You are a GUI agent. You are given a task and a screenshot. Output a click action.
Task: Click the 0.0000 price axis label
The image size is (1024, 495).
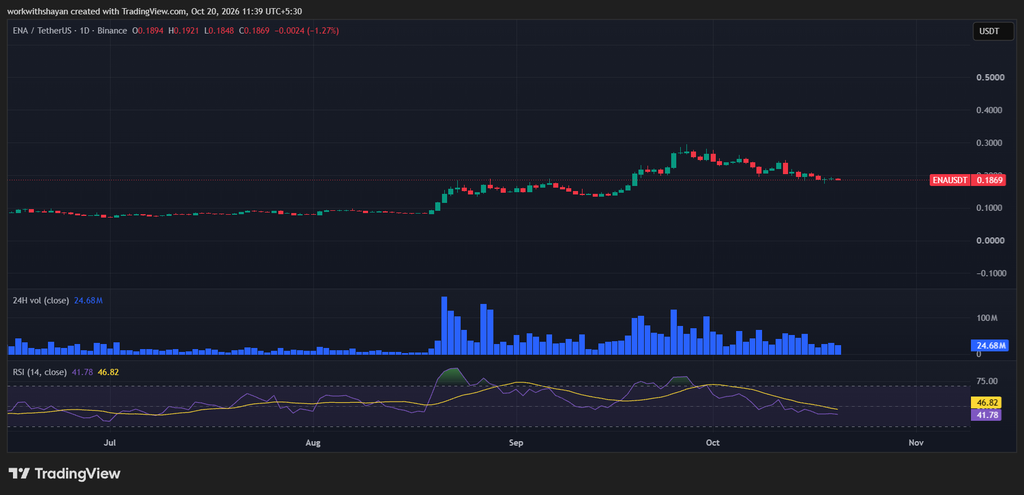click(991, 240)
